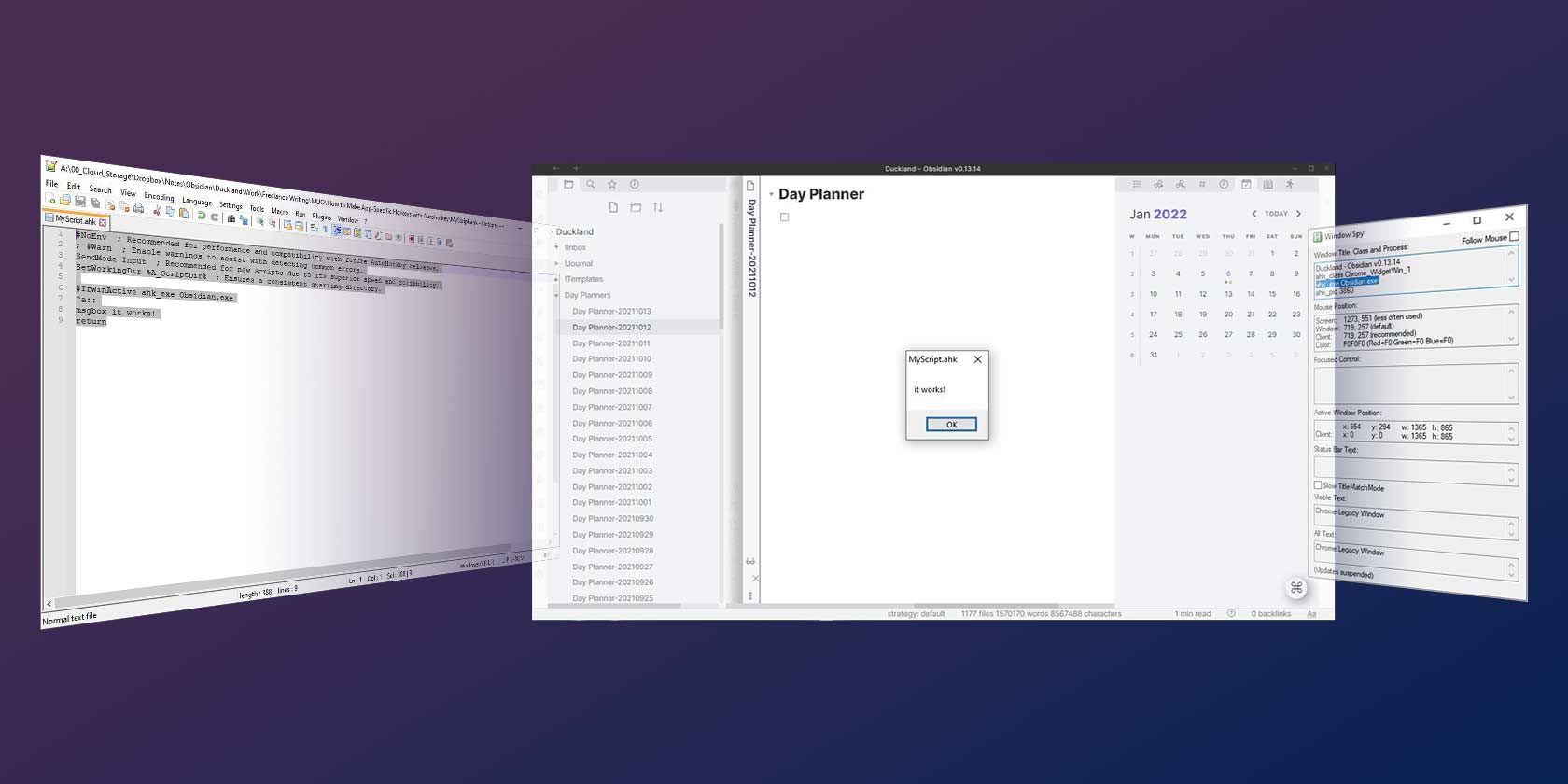Click the Notepad++ print toolbar icon

click(139, 207)
